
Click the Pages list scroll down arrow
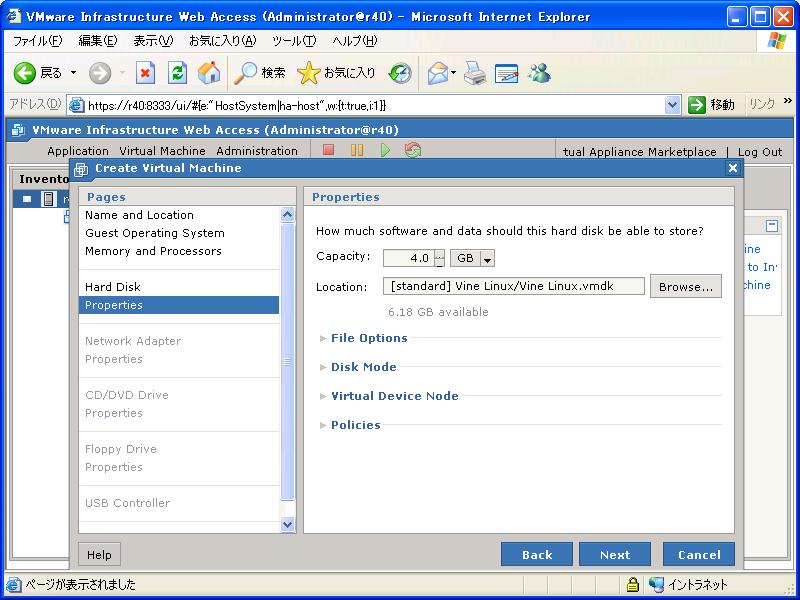(x=287, y=524)
